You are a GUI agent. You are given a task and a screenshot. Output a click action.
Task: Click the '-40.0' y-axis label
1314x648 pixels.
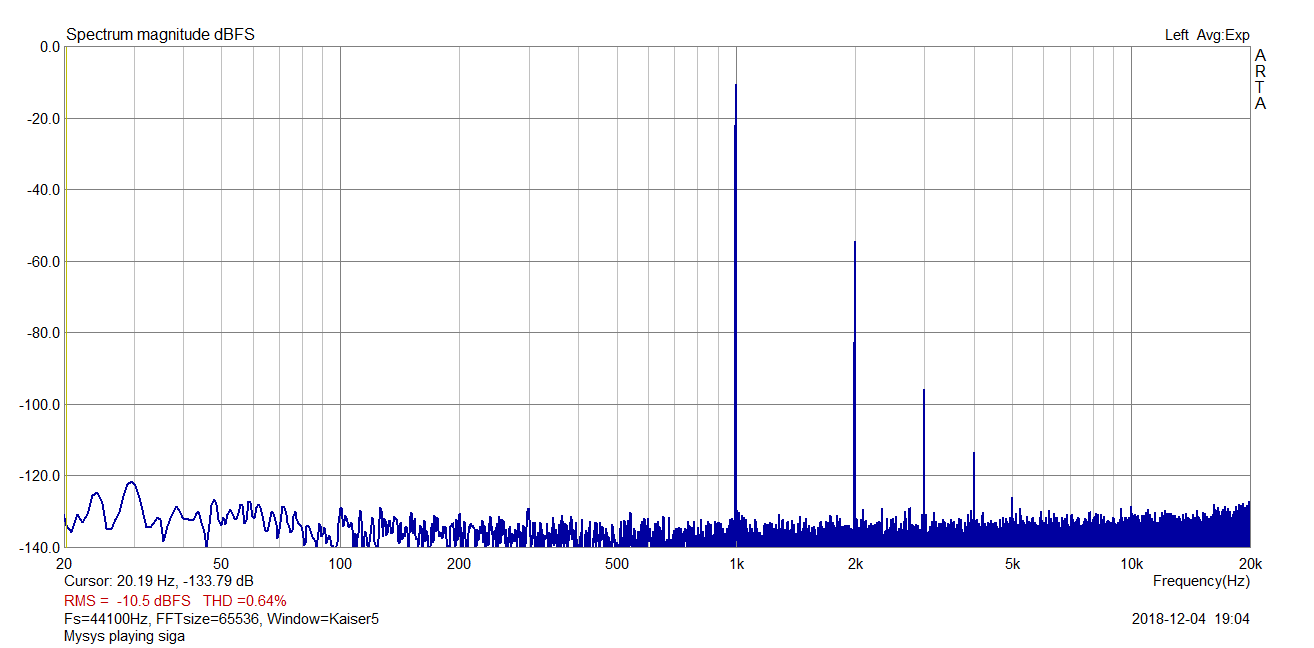[x=45, y=190]
